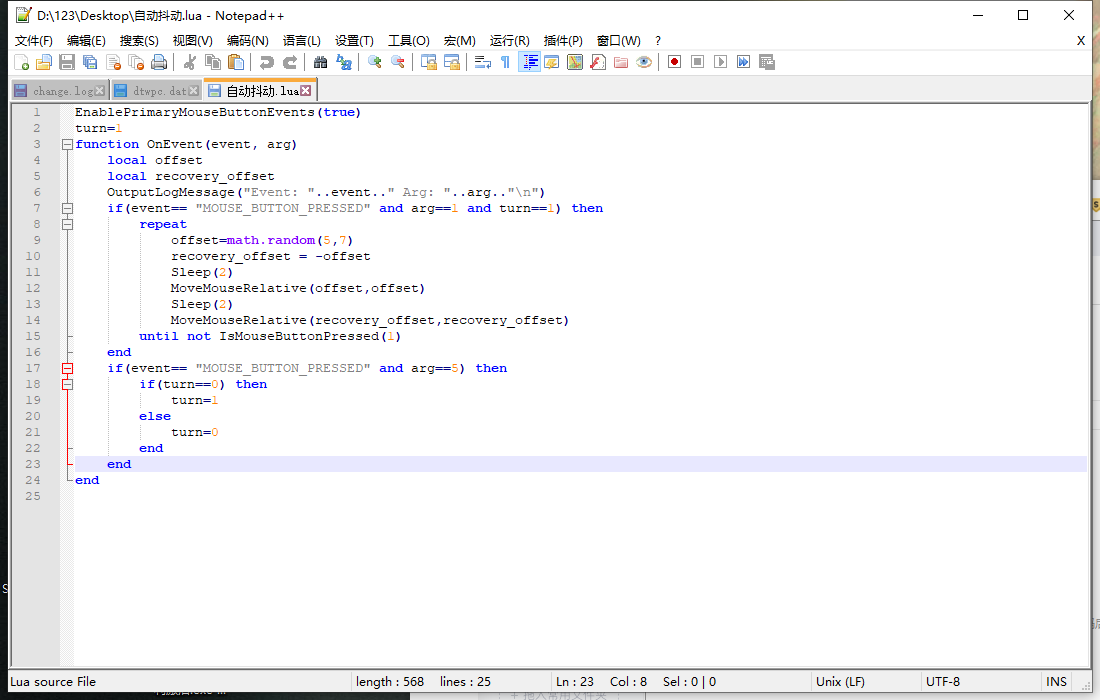Switch to the change.log tab
1100x700 pixels.
pyautogui.click(x=59, y=91)
